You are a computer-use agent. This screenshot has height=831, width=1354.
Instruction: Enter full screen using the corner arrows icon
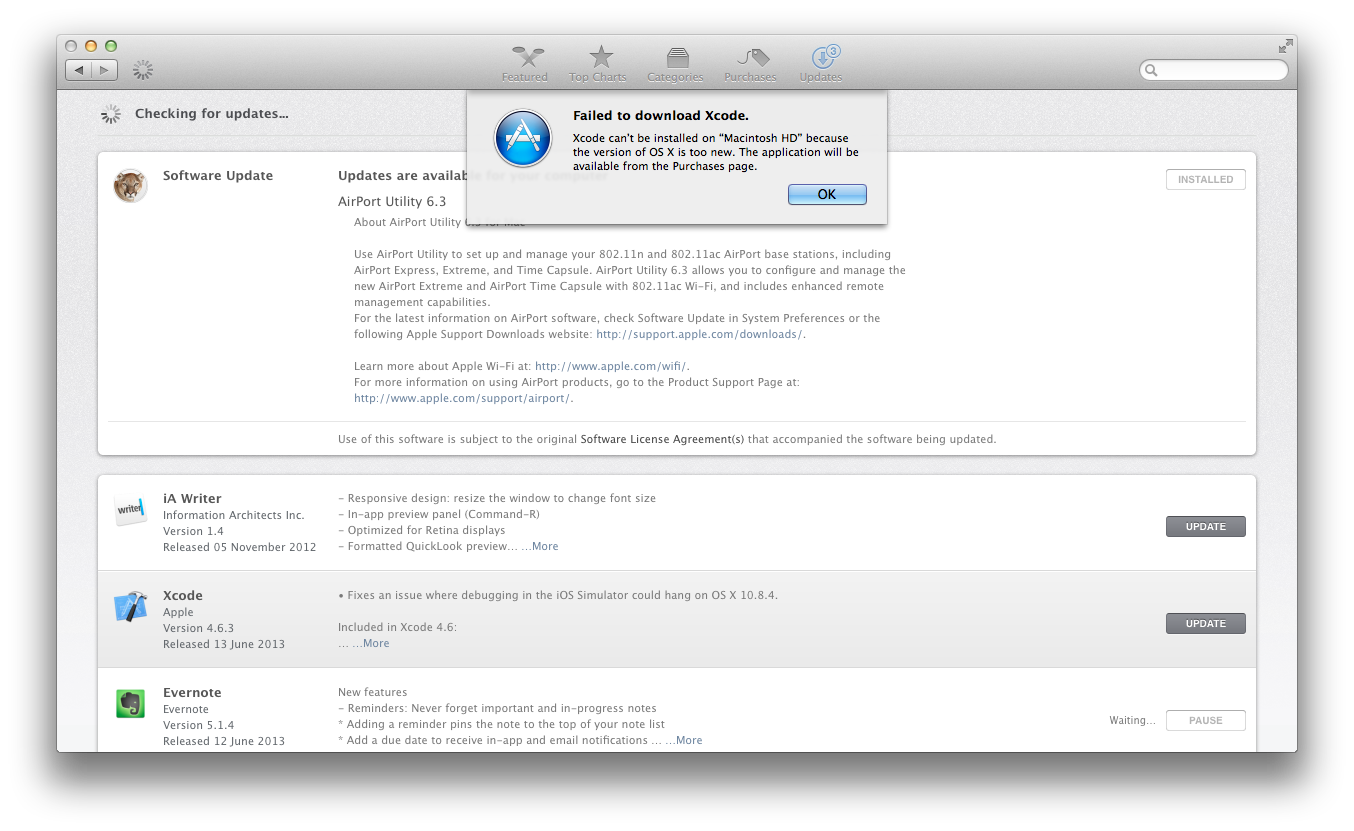(x=1285, y=46)
